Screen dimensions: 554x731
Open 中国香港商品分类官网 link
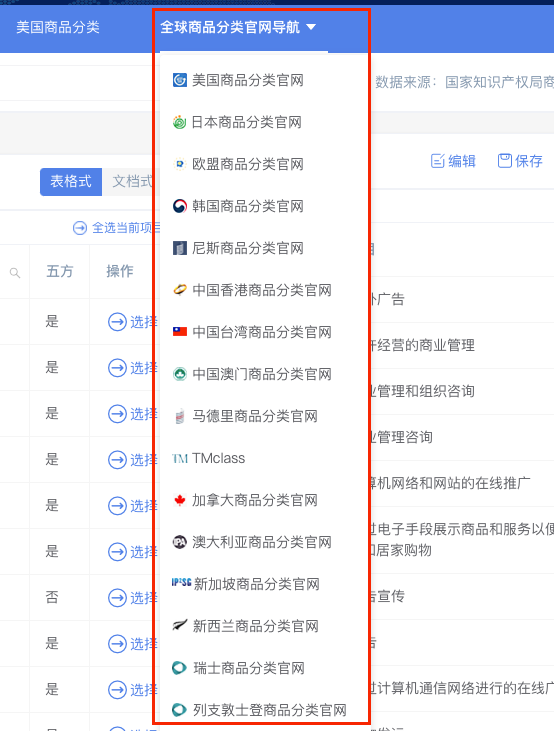[x=262, y=290]
